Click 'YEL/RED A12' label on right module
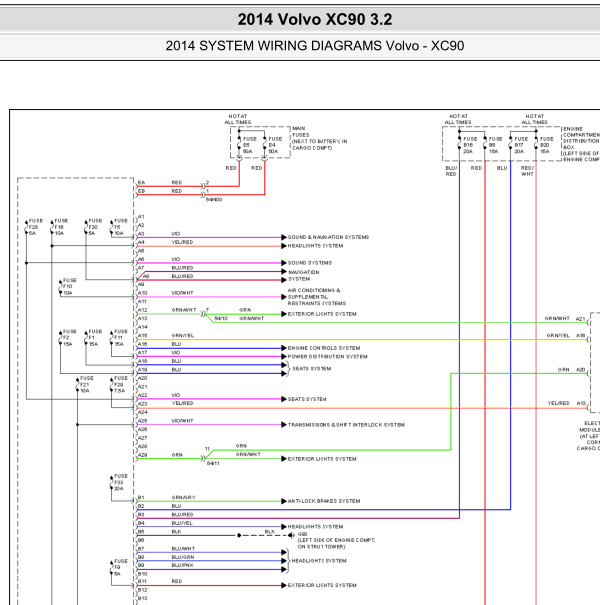This screenshot has height=605, width=600. tap(566, 403)
